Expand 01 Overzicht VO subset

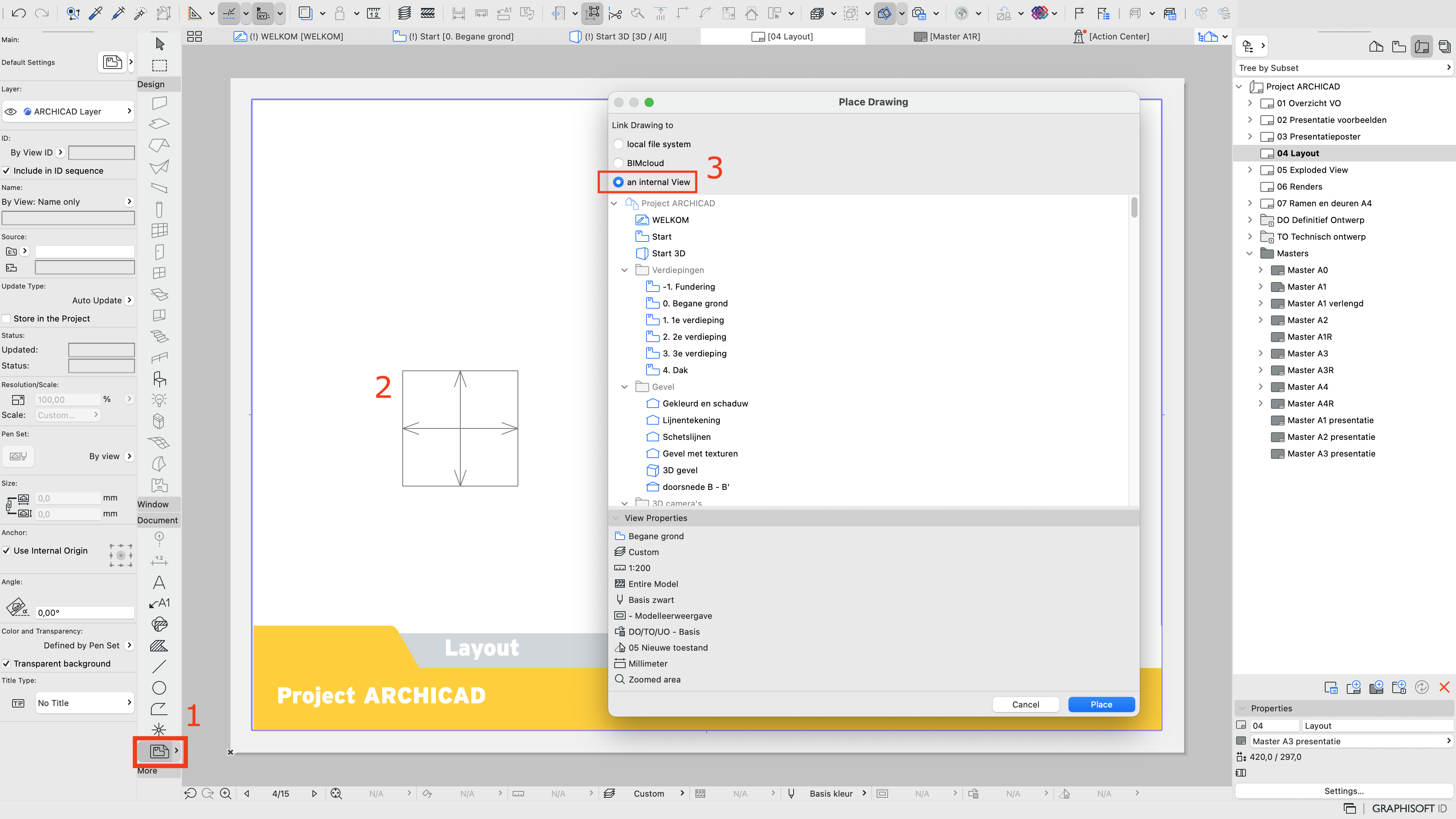tap(1250, 104)
